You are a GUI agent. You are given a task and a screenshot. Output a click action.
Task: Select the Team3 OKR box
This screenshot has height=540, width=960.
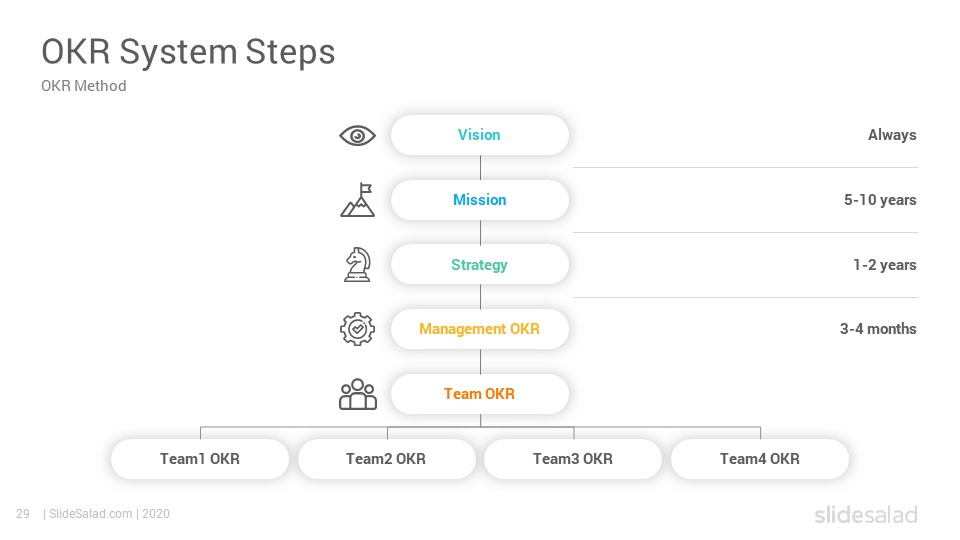click(x=573, y=459)
